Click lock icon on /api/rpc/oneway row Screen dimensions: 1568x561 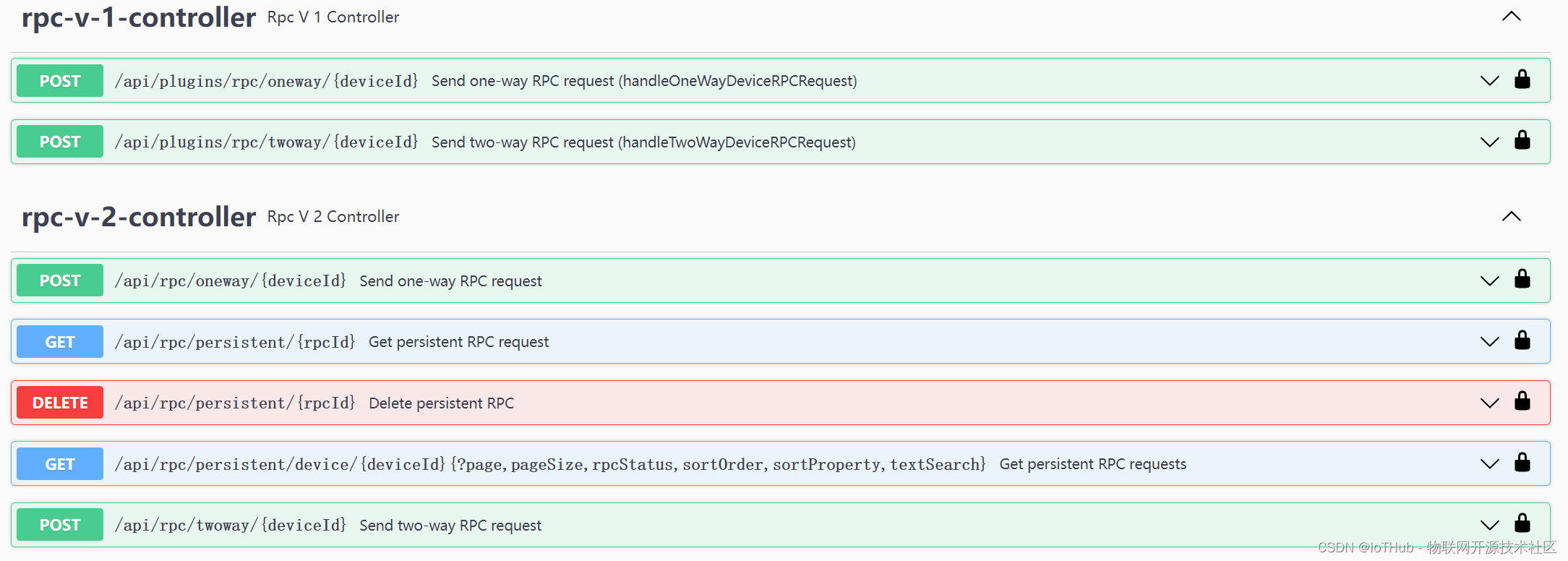click(1522, 279)
